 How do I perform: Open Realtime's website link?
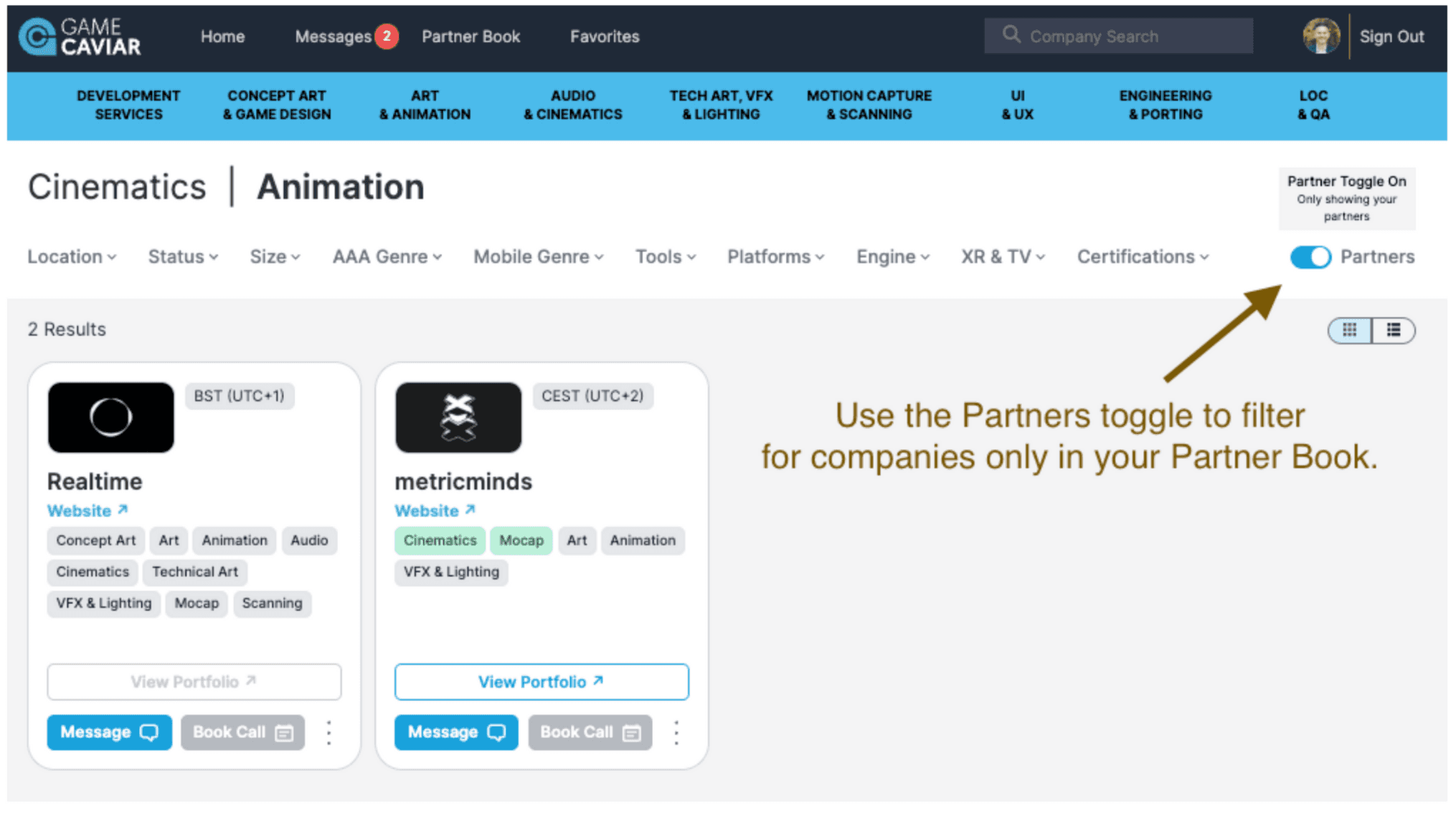coord(88,511)
